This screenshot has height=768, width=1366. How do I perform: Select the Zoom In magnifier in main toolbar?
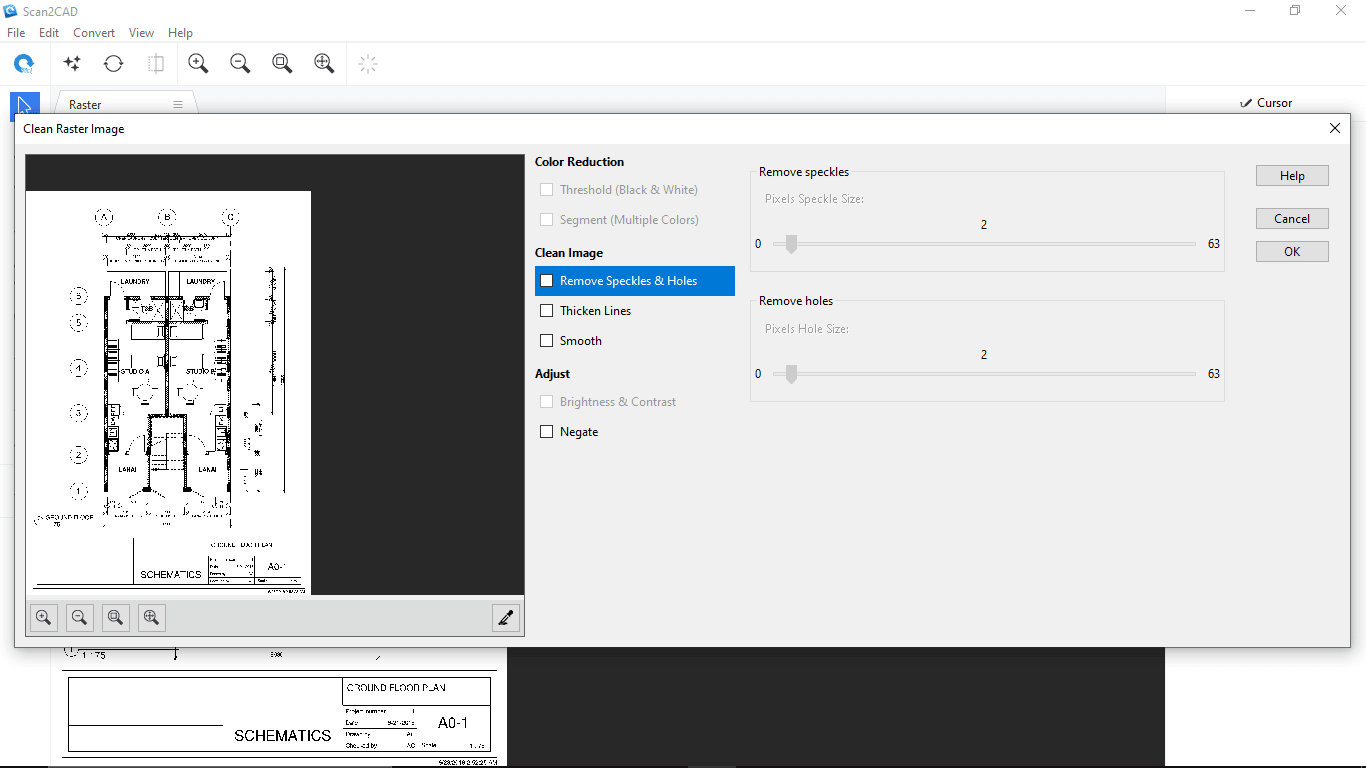pos(197,63)
